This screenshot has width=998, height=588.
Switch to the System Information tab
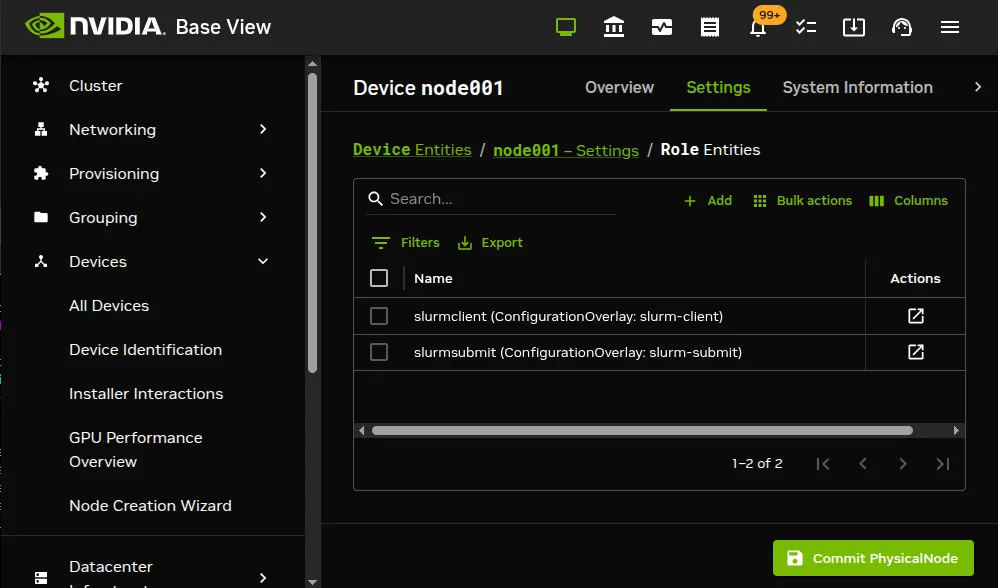click(x=857, y=87)
